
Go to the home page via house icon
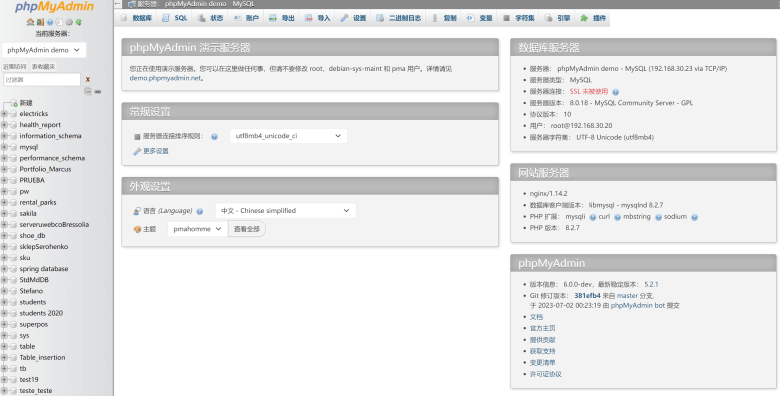click(x=30, y=22)
